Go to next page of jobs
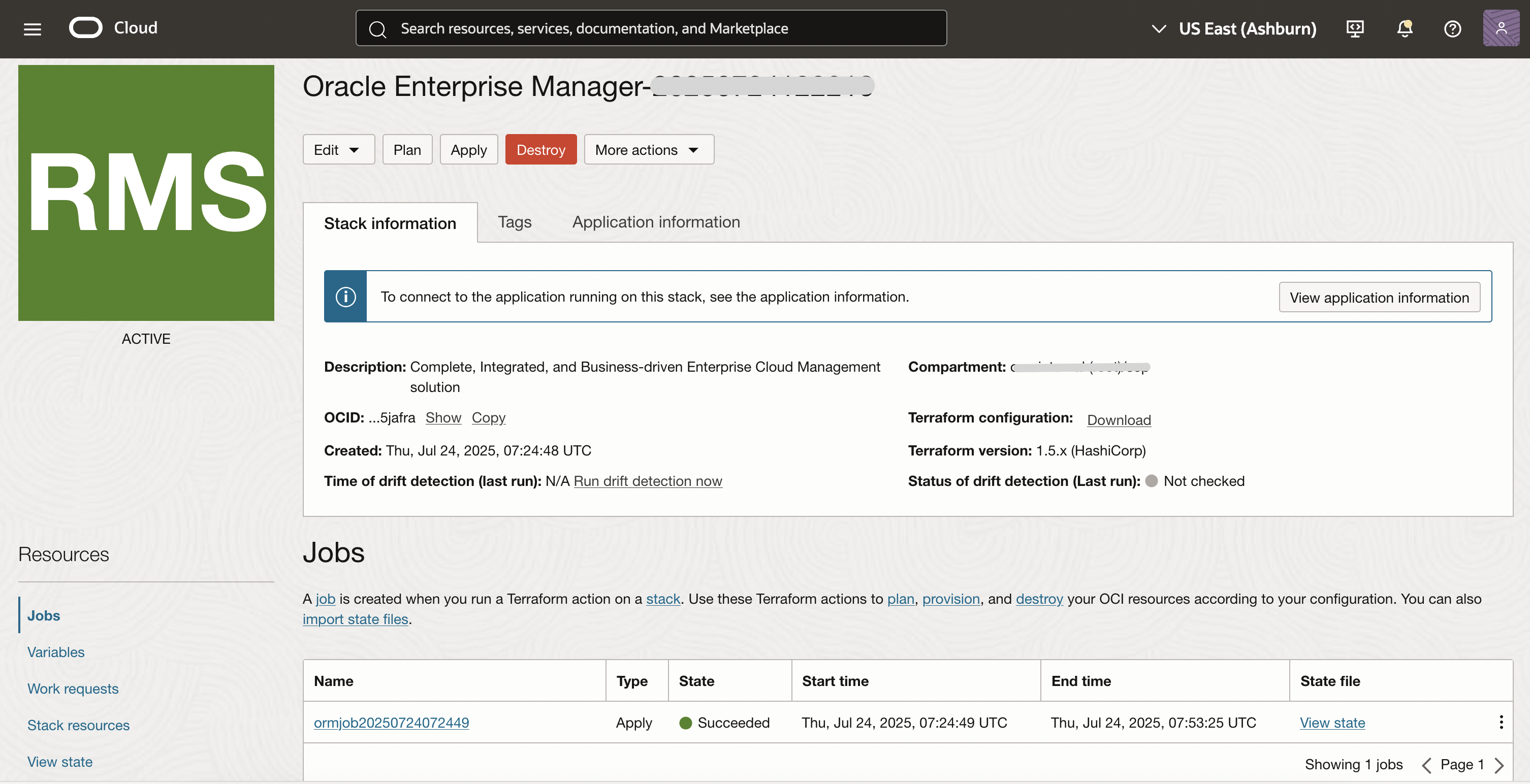Screen dimensions: 1530x784 point(1499,765)
